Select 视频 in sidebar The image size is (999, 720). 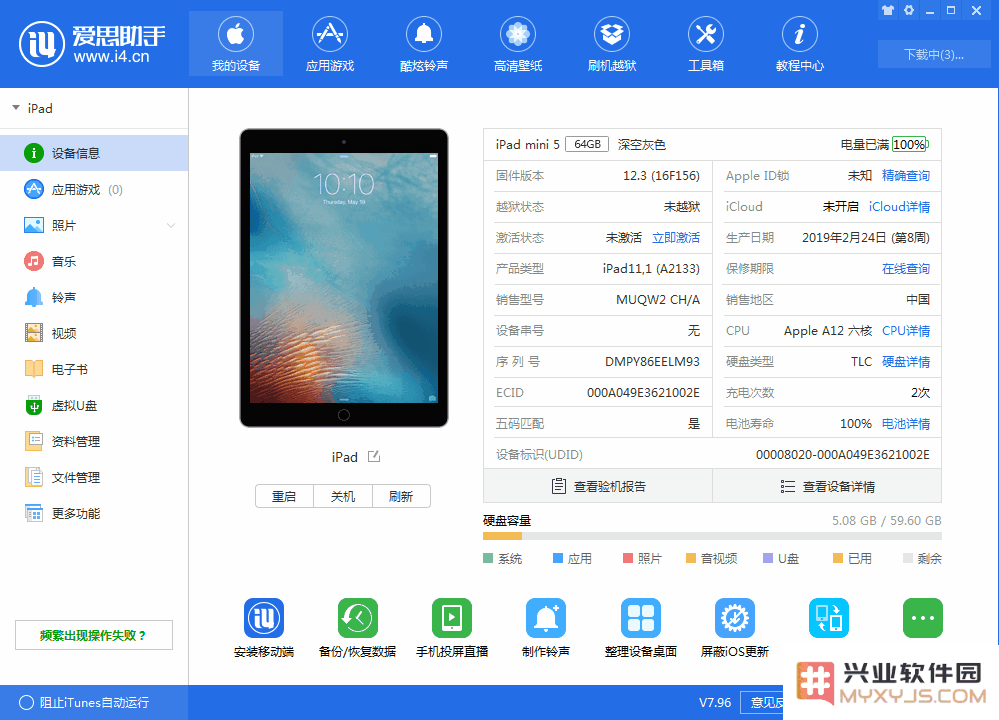click(x=94, y=333)
